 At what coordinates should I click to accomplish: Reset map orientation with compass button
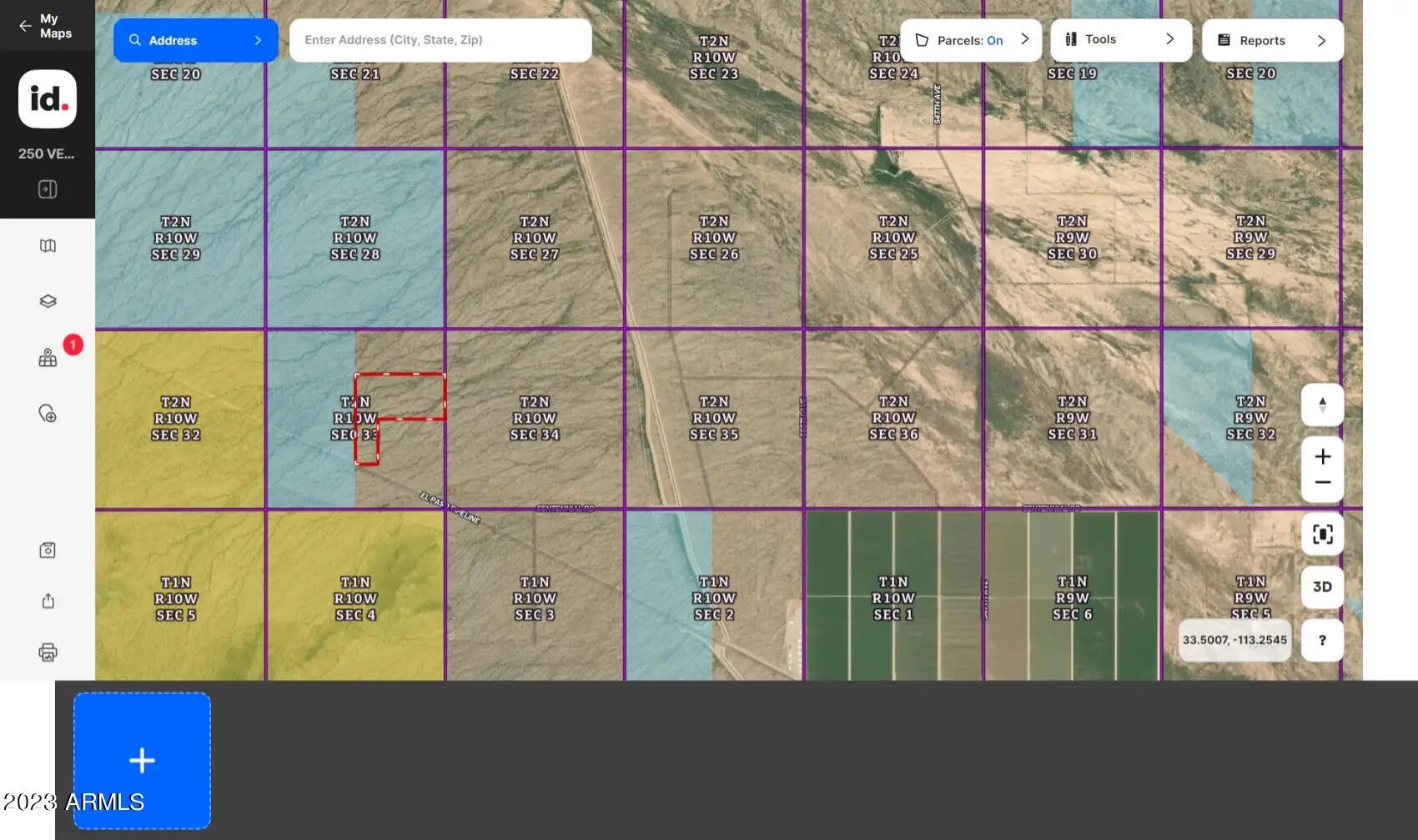[x=1322, y=405]
